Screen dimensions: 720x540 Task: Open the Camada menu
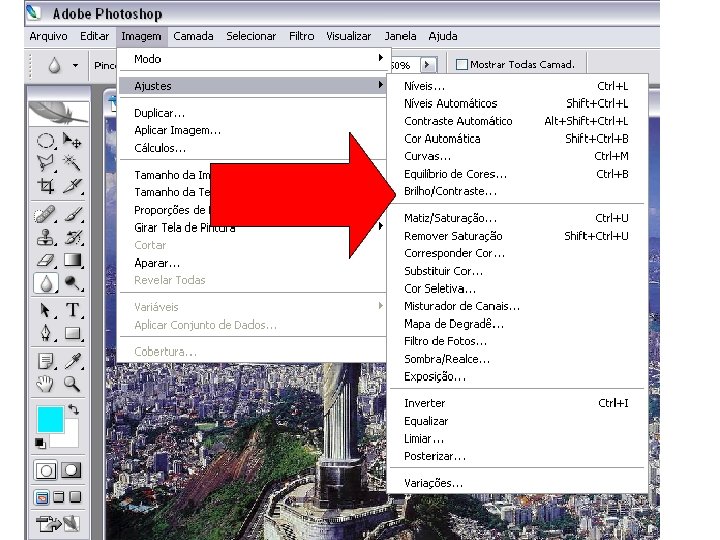point(193,36)
